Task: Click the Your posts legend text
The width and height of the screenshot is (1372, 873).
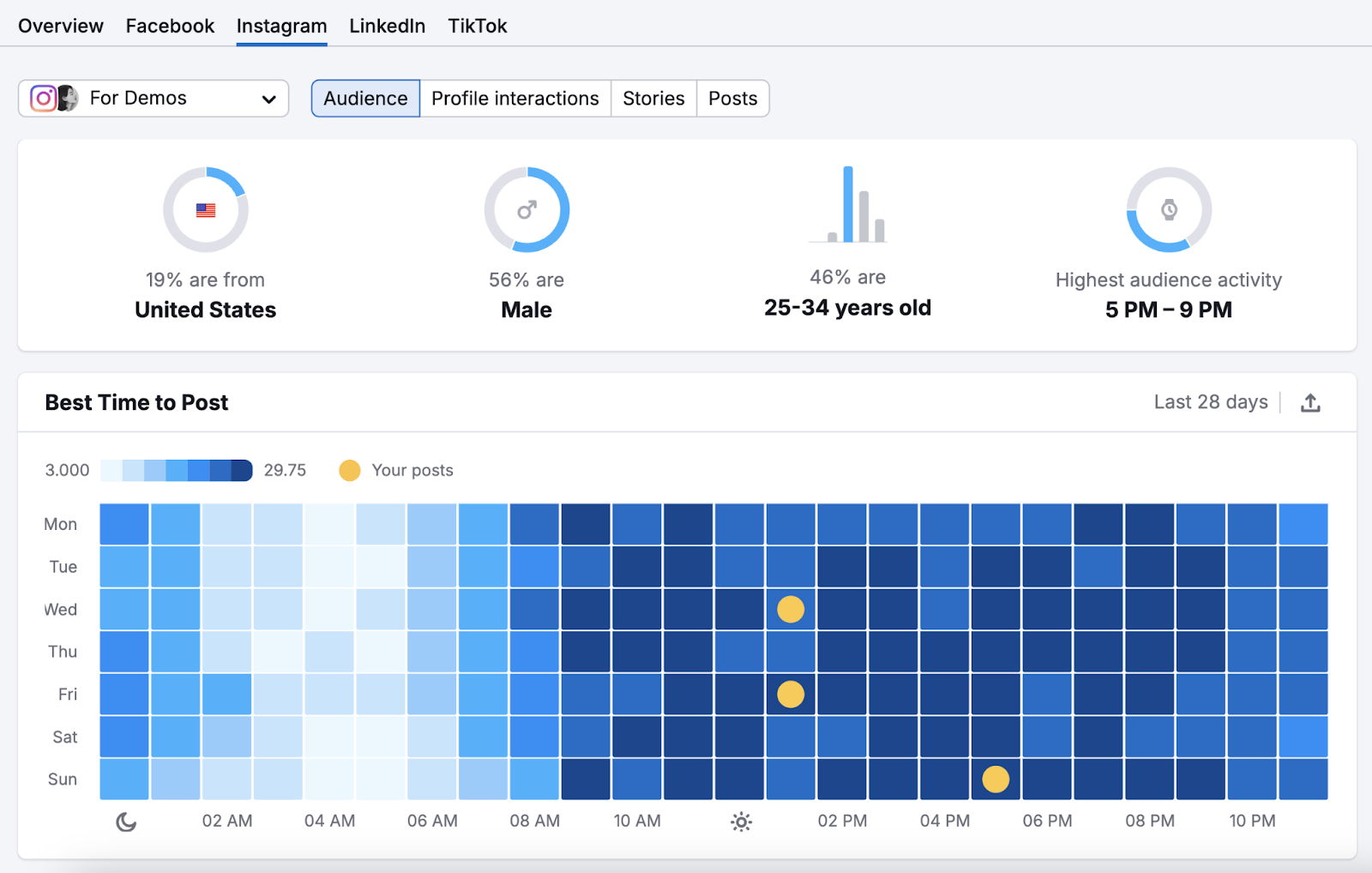Action: point(412,471)
